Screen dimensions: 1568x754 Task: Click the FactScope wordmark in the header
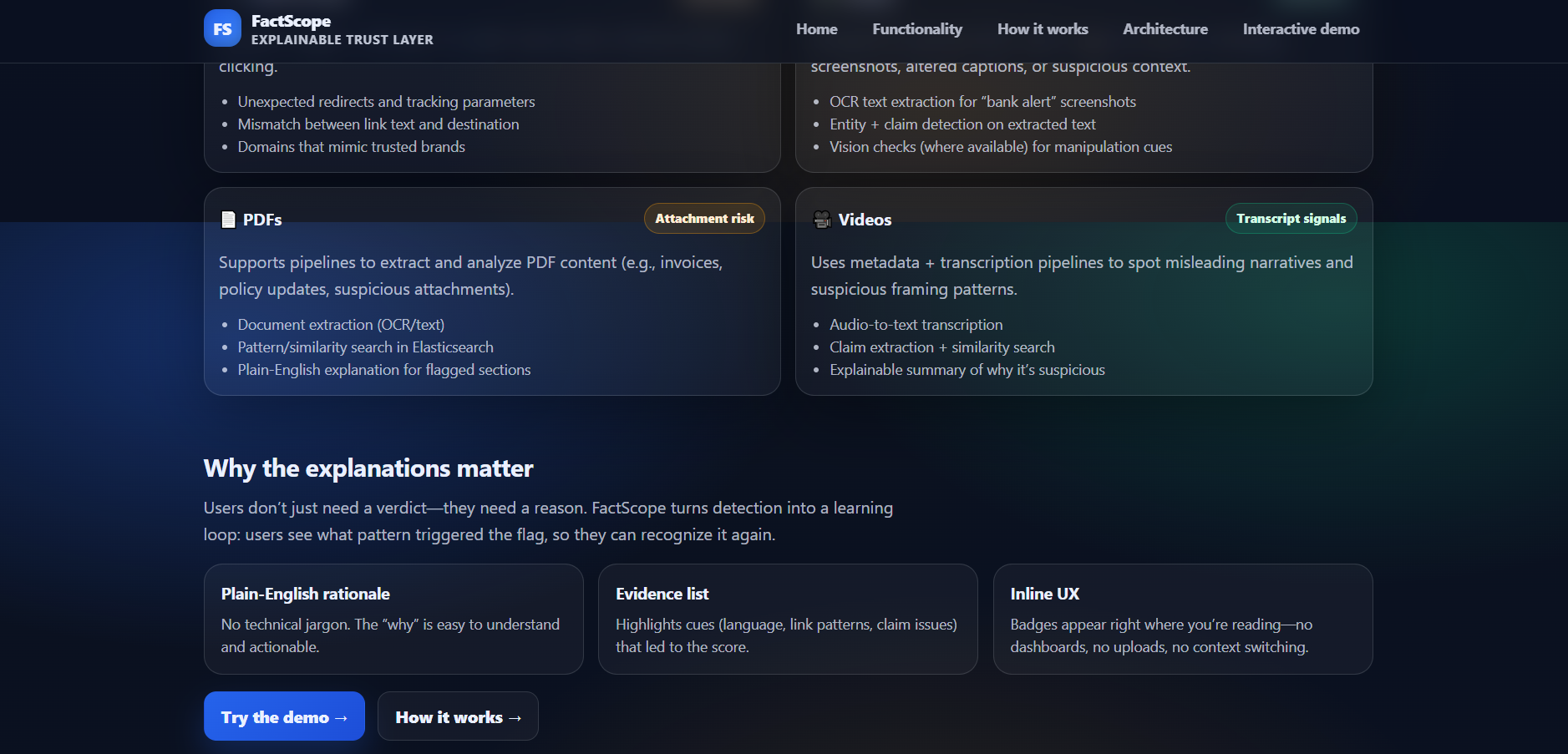289,20
